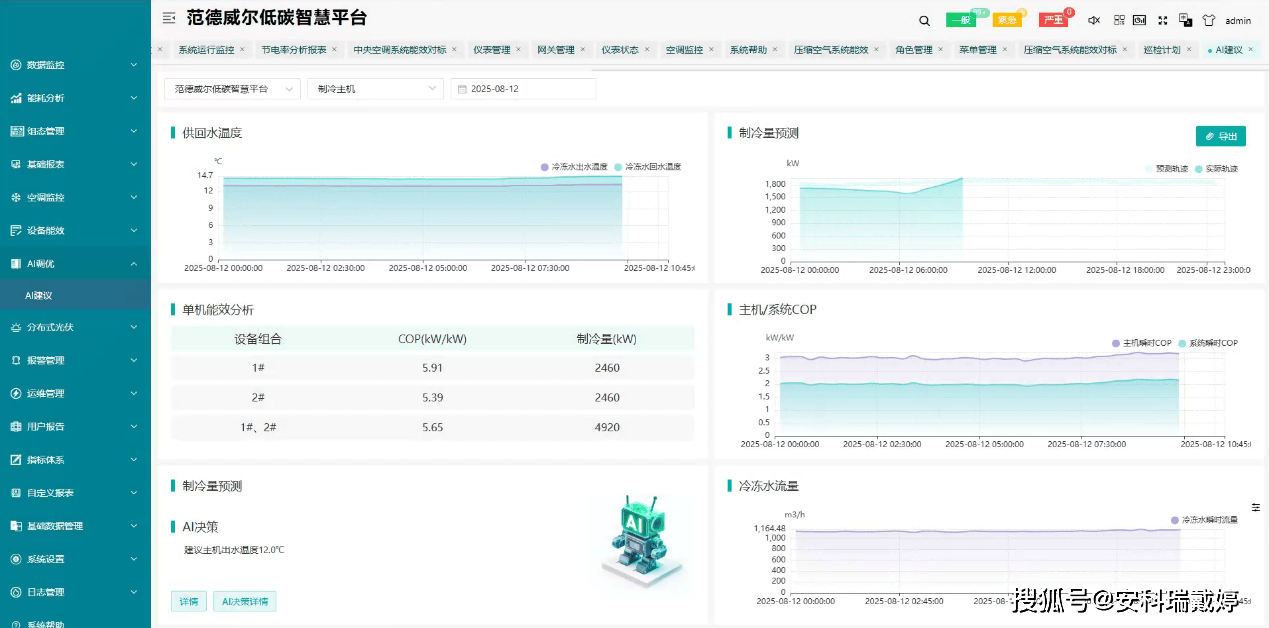This screenshot has height=628, width=1269.
Task: Click the AI决策详情 button
Action: click(x=244, y=601)
